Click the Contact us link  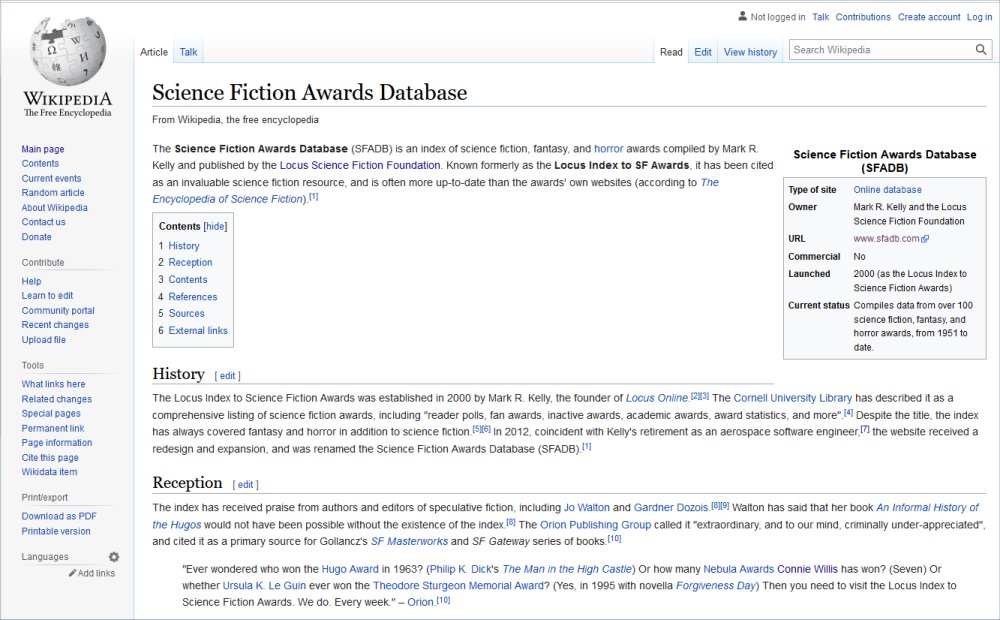click(x=43, y=222)
